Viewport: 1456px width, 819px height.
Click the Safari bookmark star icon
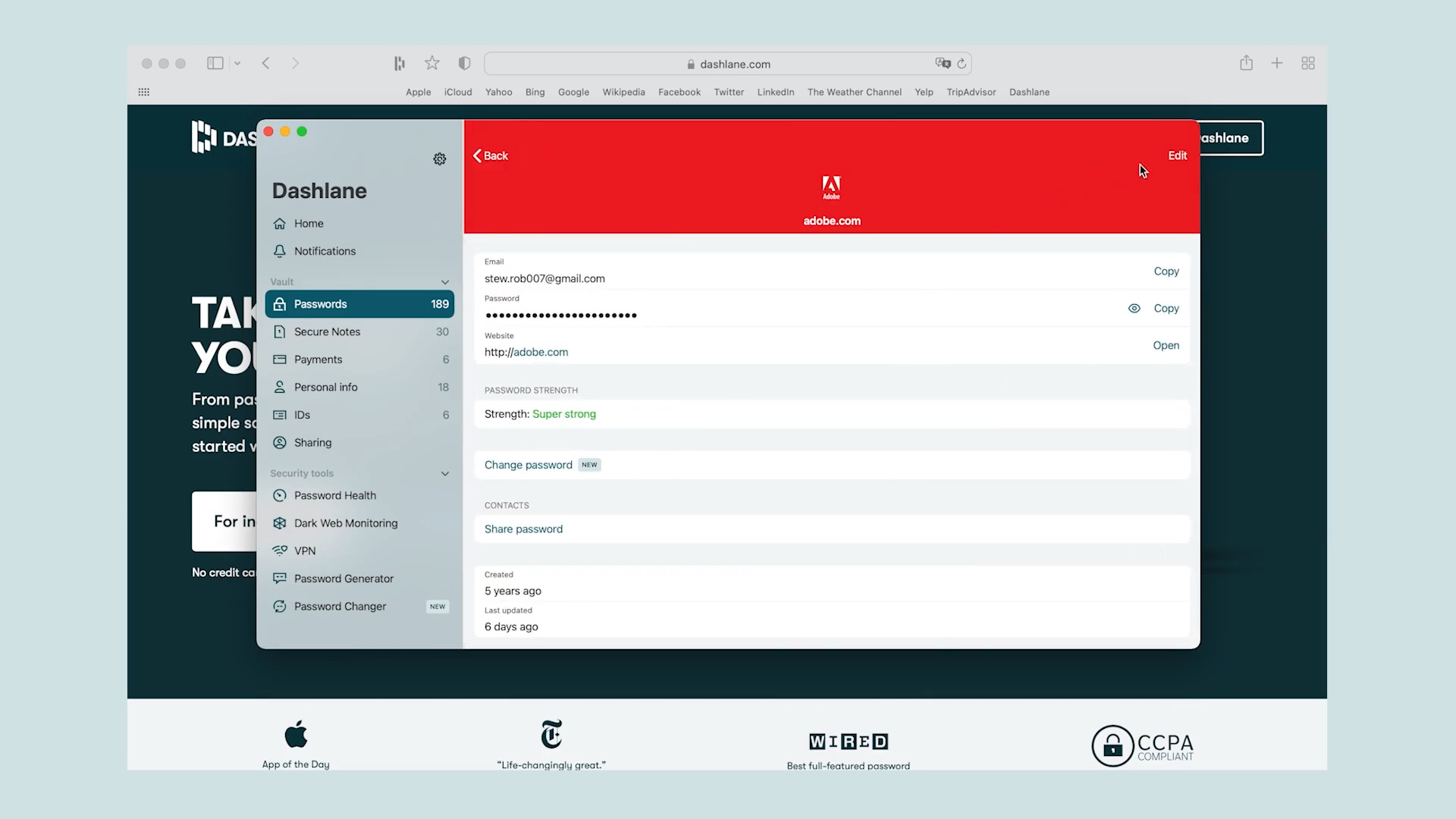coord(432,63)
